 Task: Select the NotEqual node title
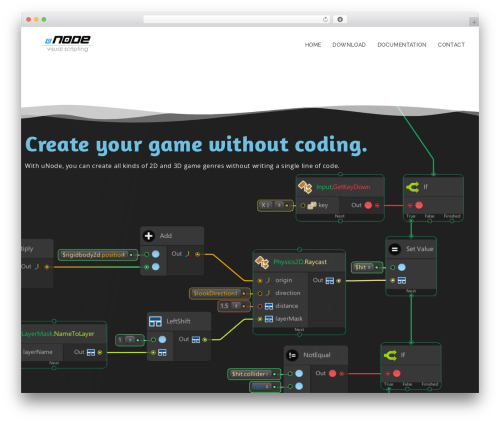click(317, 355)
